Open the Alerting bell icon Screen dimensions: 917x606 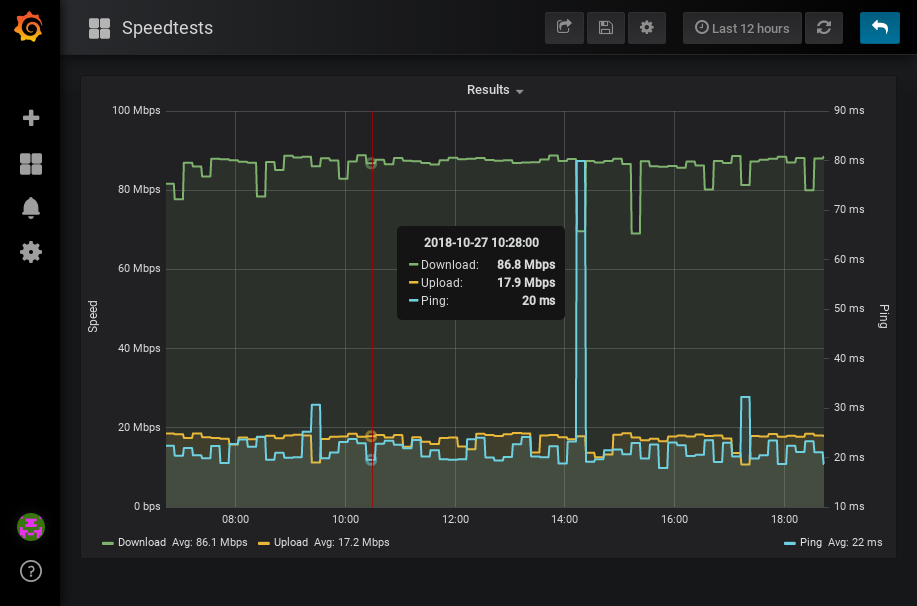pyautogui.click(x=30, y=207)
